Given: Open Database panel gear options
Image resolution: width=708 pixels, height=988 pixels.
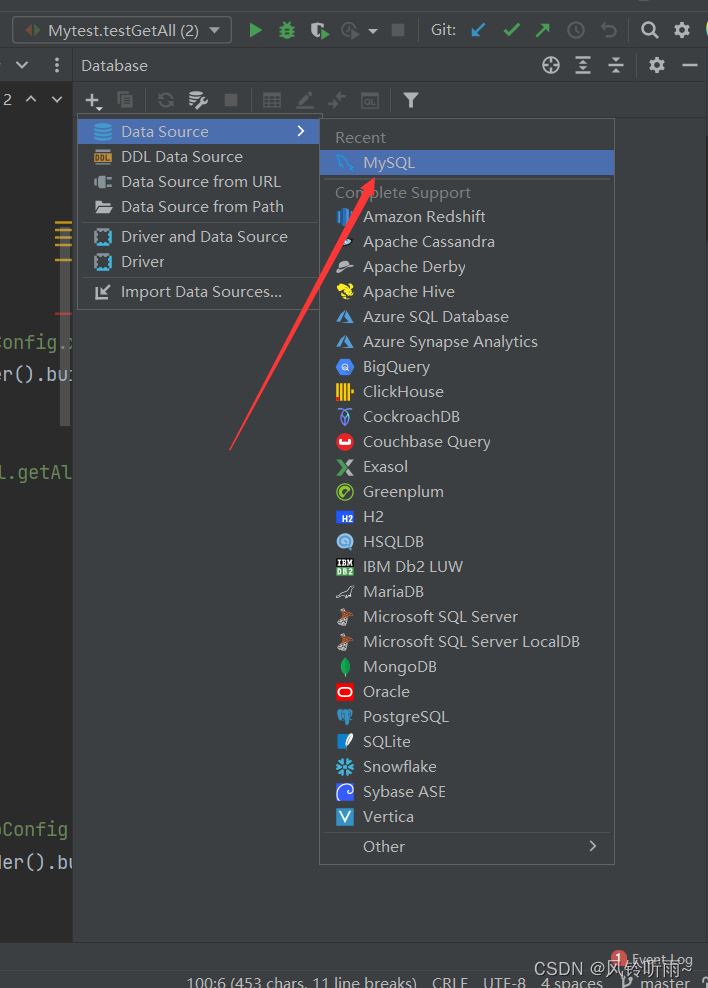Looking at the screenshot, I should tap(657, 65).
